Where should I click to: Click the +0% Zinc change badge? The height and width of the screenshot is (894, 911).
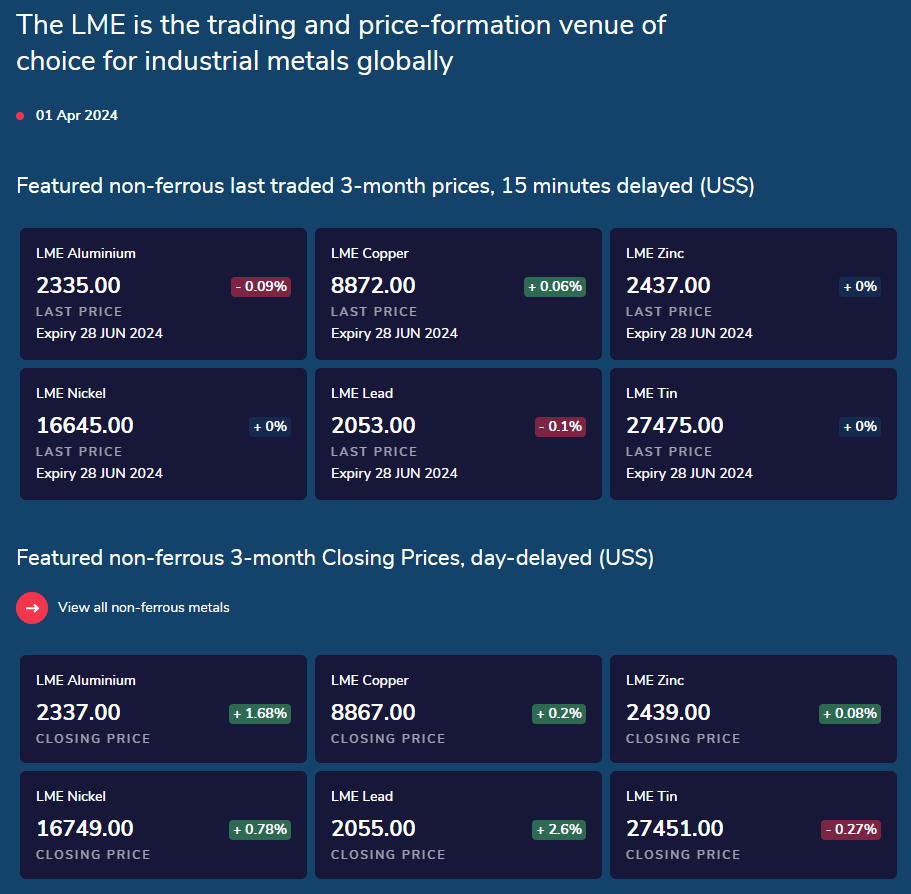click(860, 286)
